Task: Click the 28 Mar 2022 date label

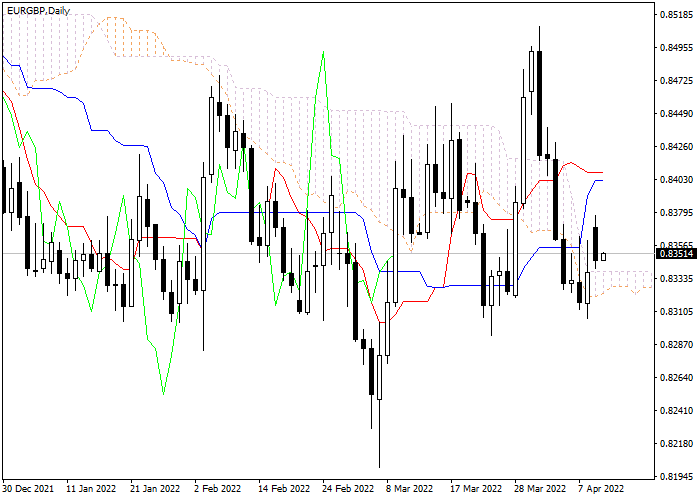Action: pyautogui.click(x=540, y=488)
